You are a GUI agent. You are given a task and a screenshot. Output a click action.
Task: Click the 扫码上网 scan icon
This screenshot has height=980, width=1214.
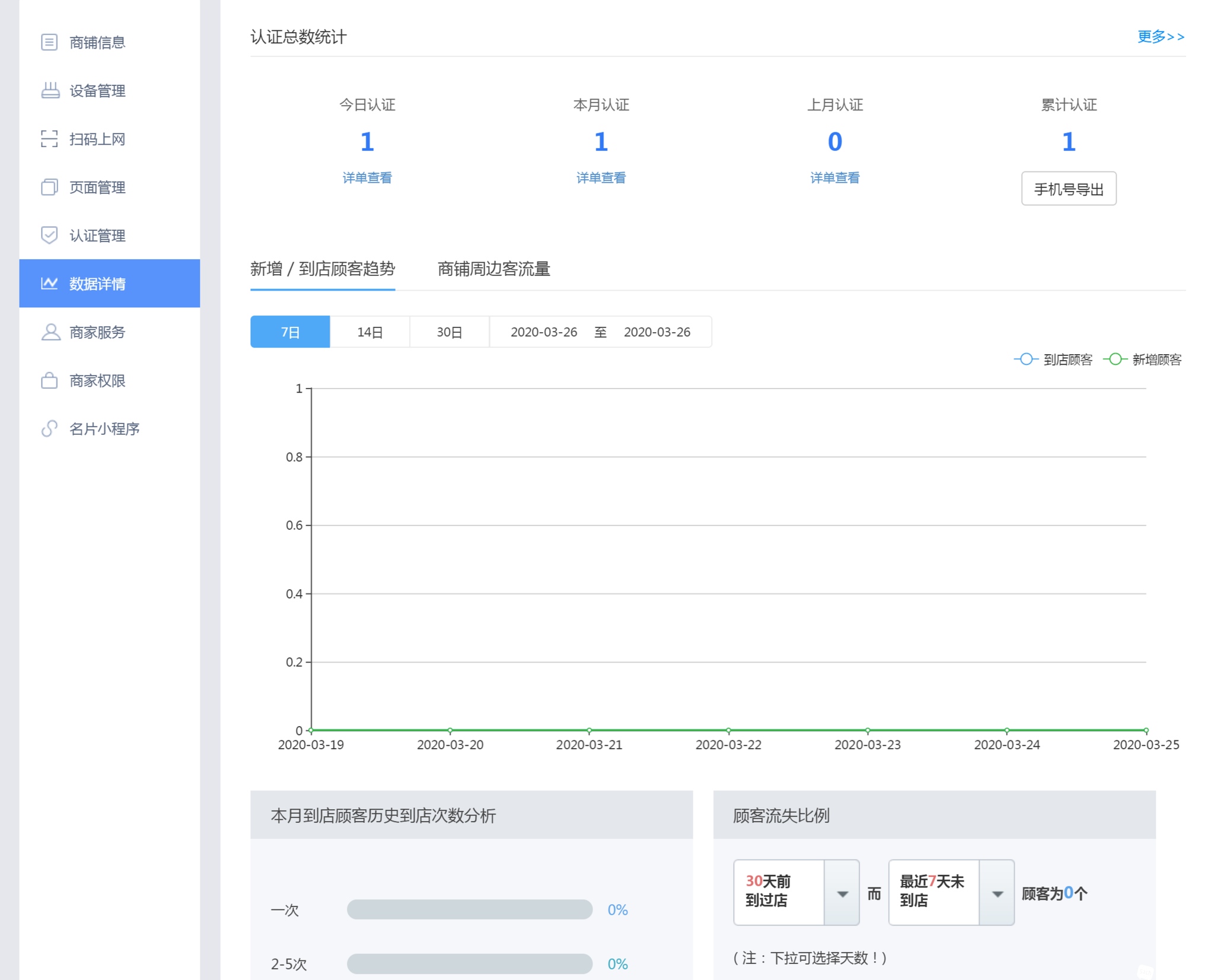[x=49, y=139]
